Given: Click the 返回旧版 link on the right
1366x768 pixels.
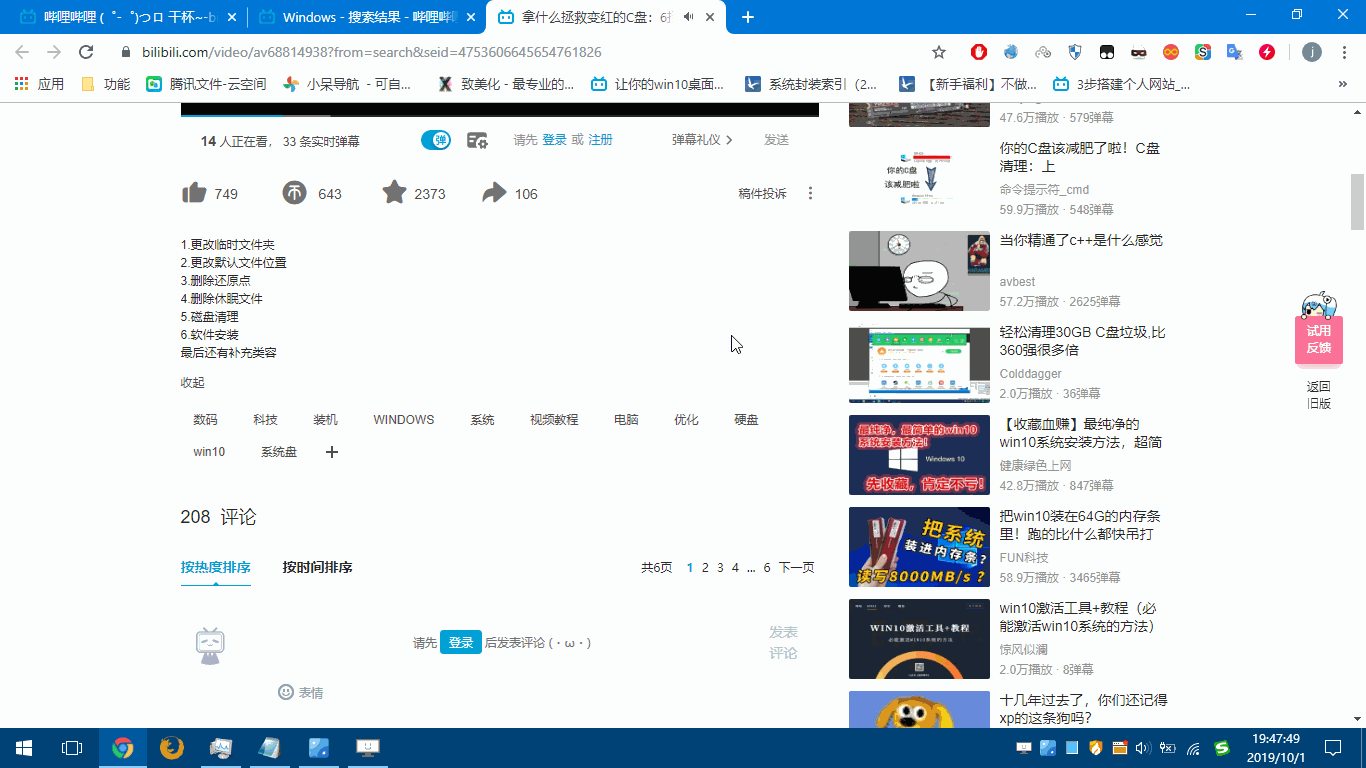Looking at the screenshot, I should pos(1319,393).
